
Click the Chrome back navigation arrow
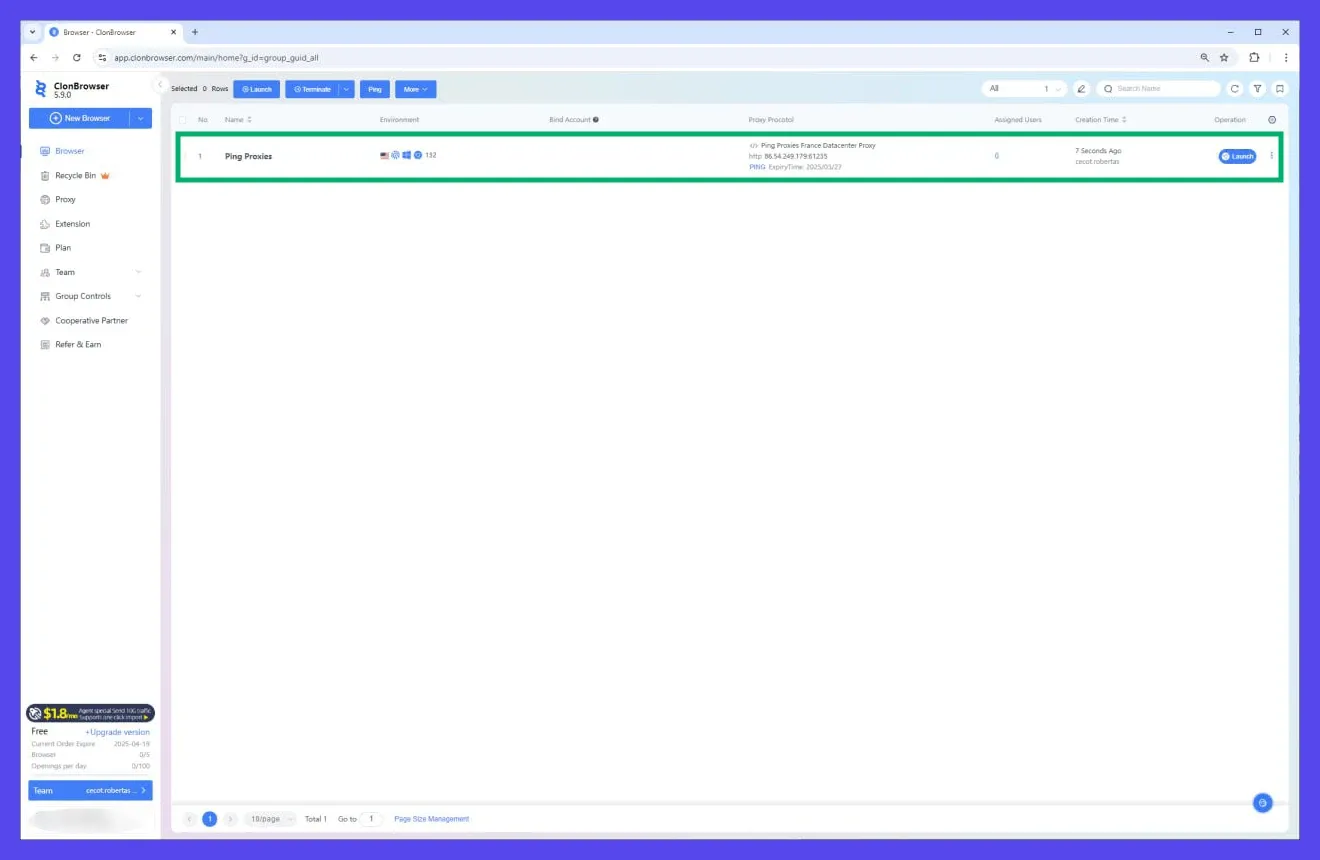tap(33, 57)
